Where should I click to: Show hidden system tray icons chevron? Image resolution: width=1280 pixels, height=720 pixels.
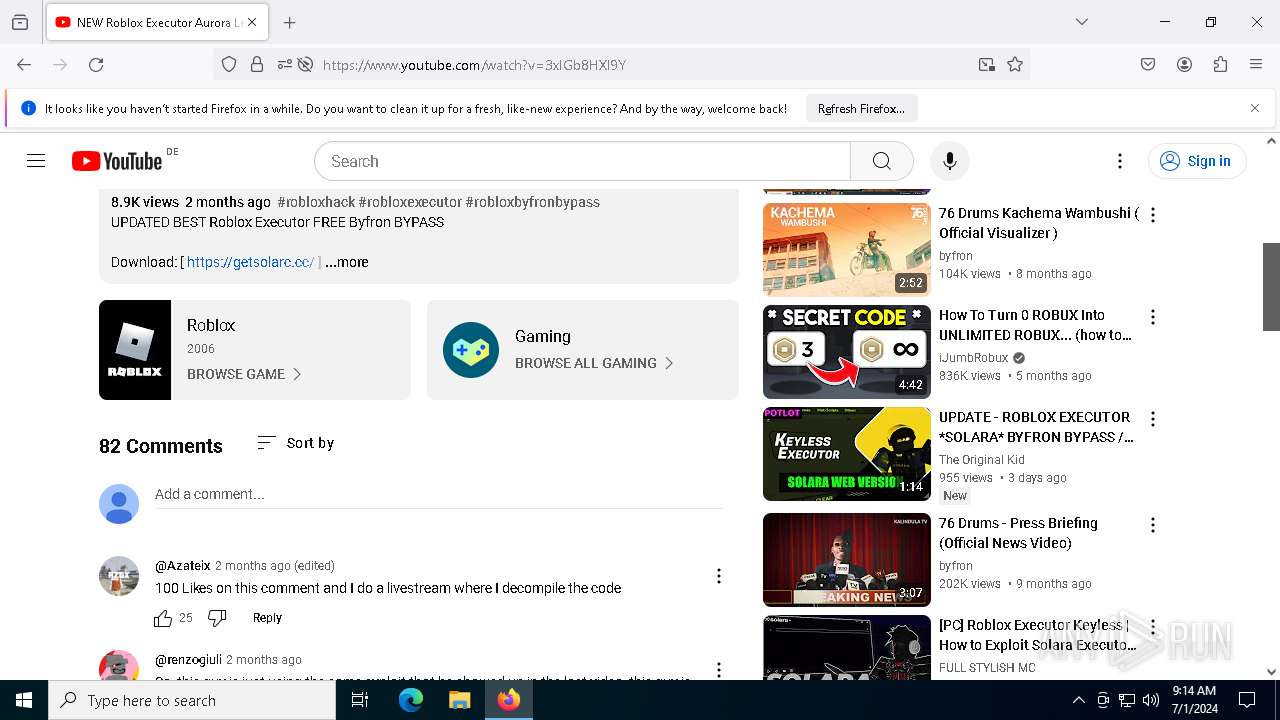click(1078, 700)
